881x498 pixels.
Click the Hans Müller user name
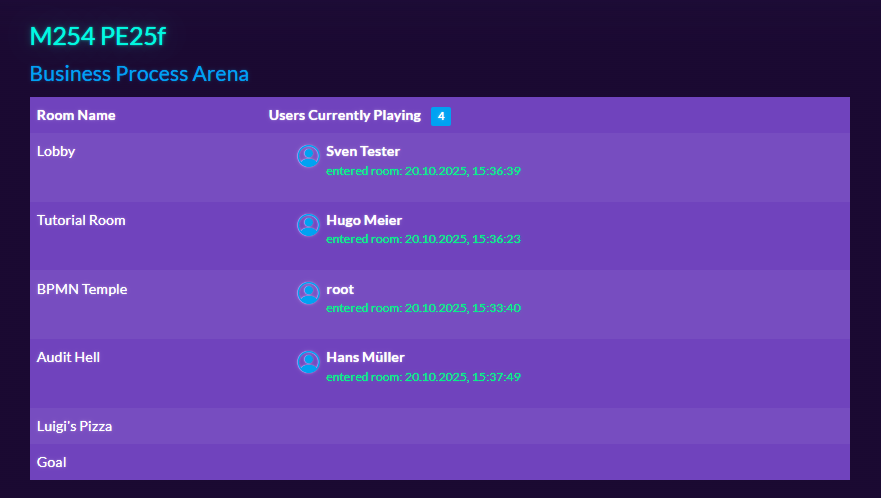365,357
